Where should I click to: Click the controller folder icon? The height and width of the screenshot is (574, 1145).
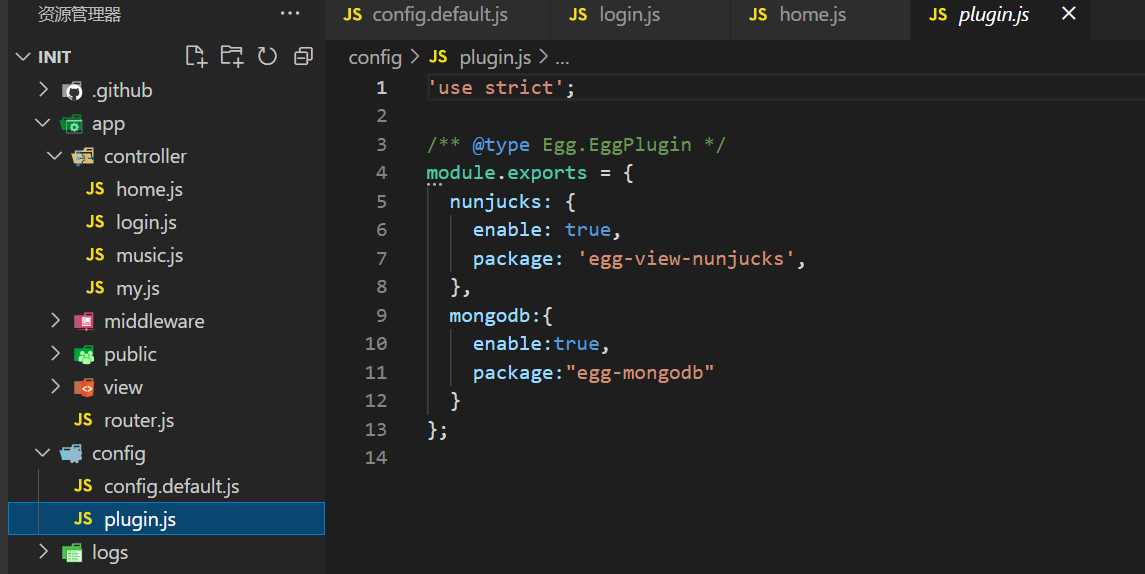(83, 156)
